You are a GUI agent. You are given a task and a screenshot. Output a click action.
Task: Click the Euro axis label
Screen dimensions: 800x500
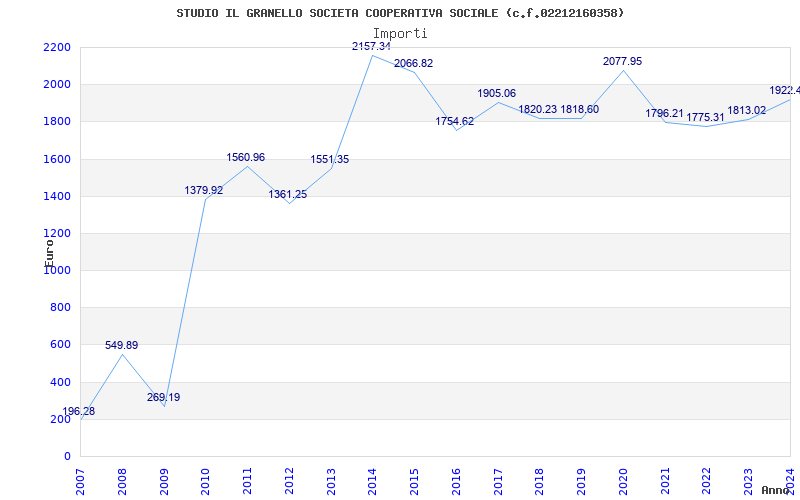pos(49,253)
